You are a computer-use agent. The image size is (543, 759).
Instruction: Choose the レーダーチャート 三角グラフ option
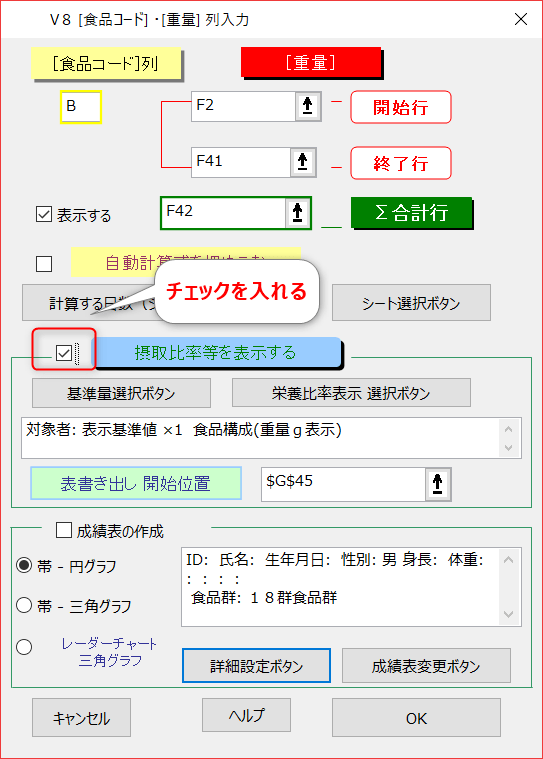pyautogui.click(x=24, y=647)
